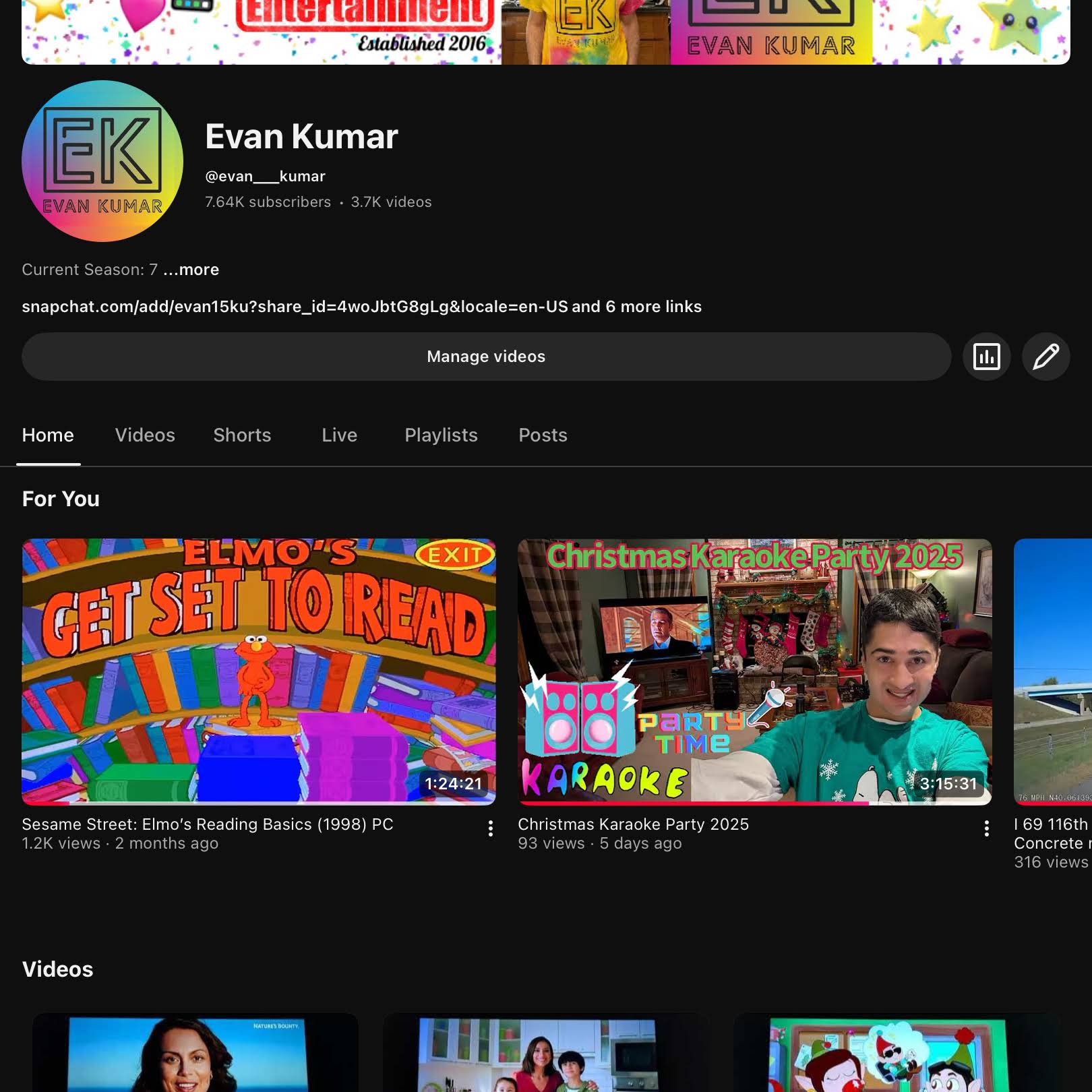Open video title Christmas Karaoke Party 2025
This screenshot has height=1092, width=1092.
pyautogui.click(x=633, y=824)
